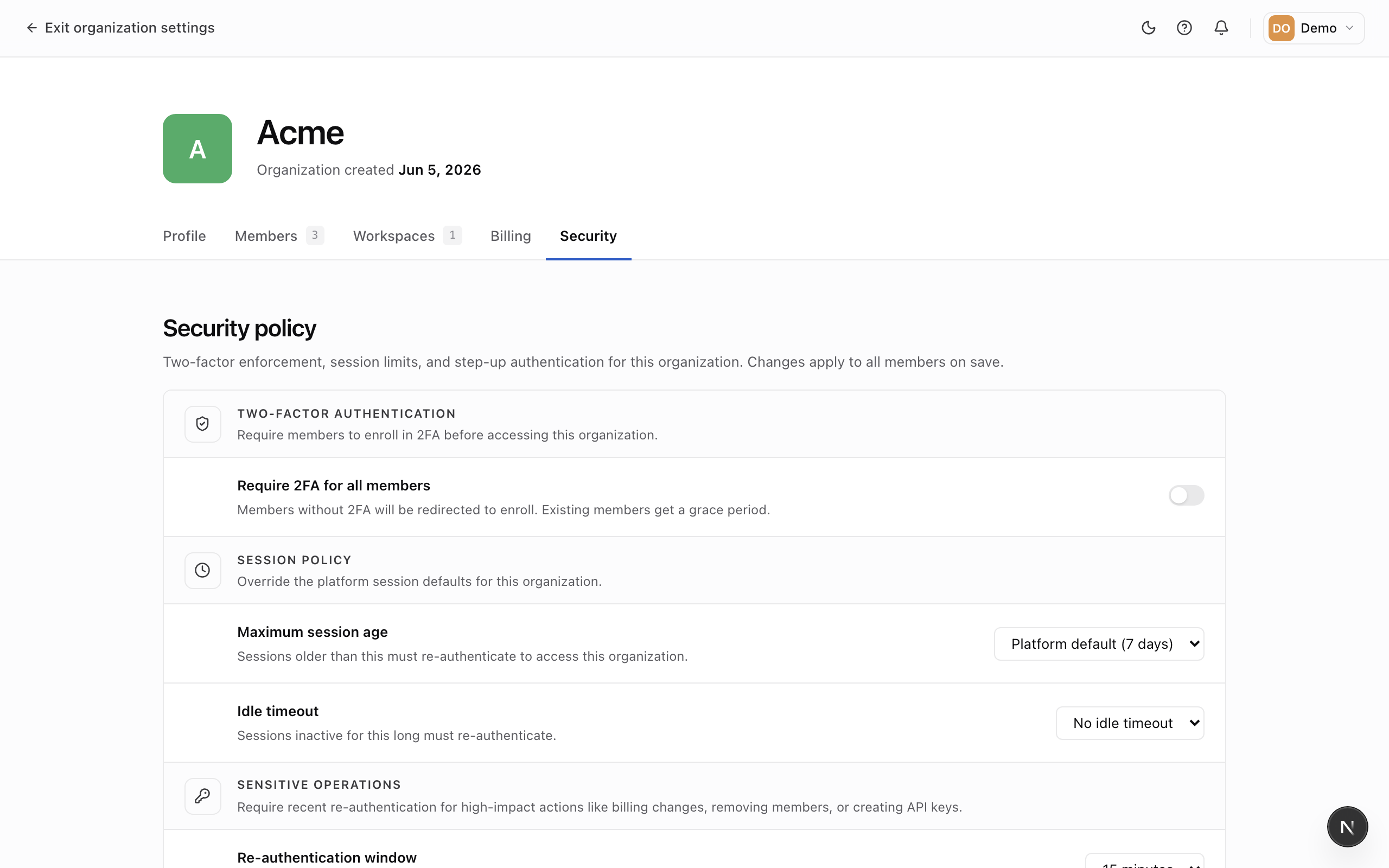Click the Workspaces count badge 1
1389x868 pixels.
click(x=453, y=235)
